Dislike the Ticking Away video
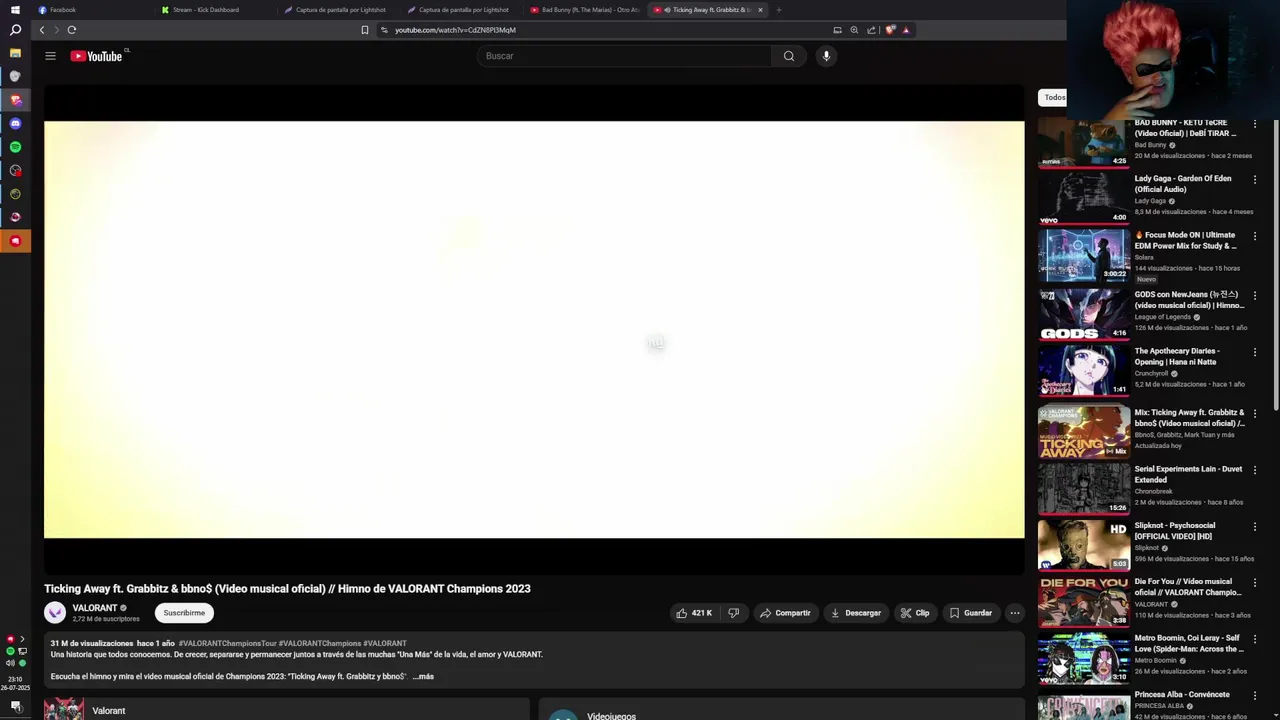Viewport: 1280px width, 720px height. [733, 613]
